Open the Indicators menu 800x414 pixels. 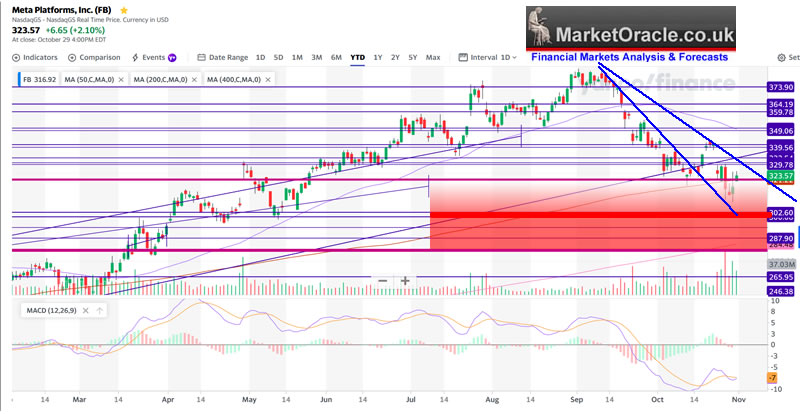35,58
